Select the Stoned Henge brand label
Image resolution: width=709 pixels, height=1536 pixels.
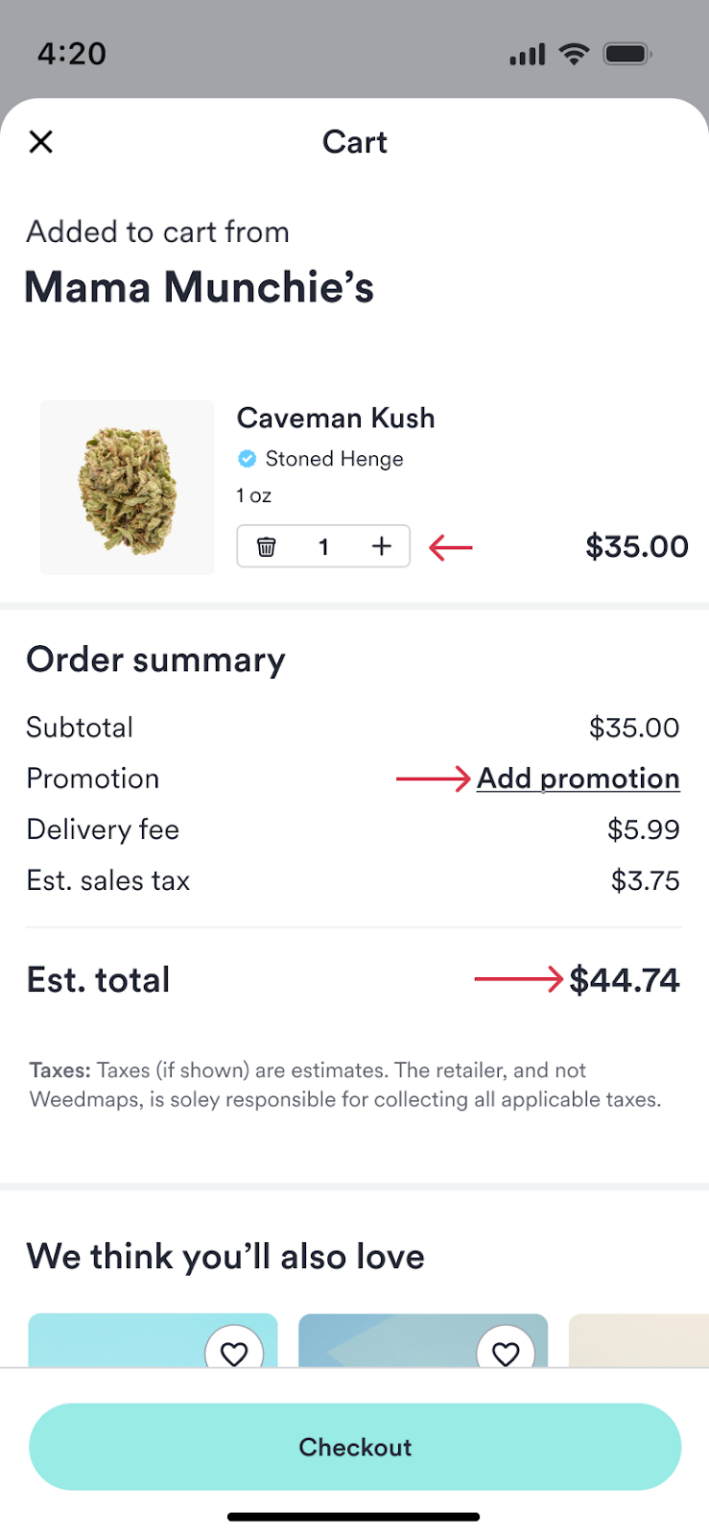point(334,458)
